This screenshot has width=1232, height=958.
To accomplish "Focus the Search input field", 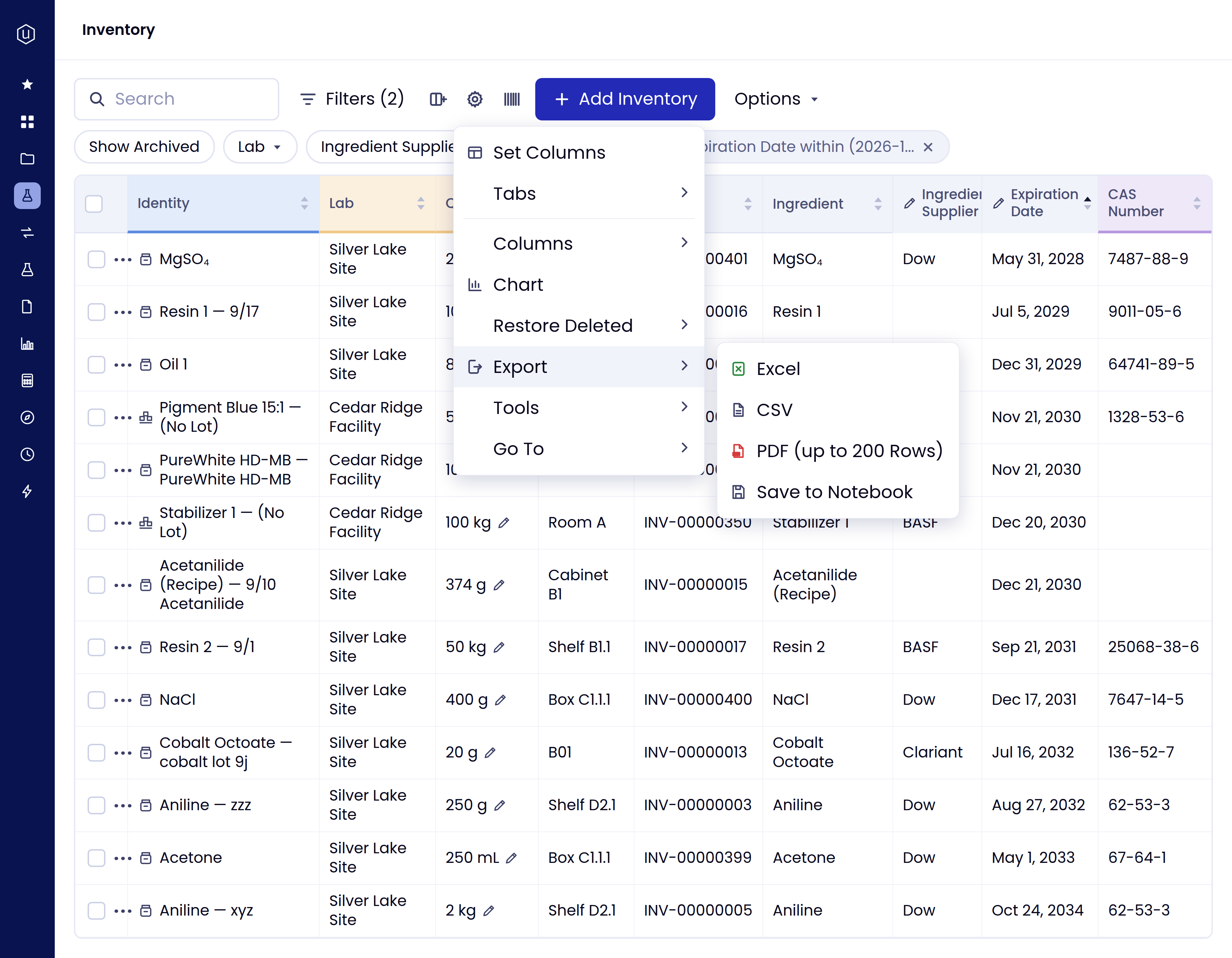I will [x=177, y=99].
